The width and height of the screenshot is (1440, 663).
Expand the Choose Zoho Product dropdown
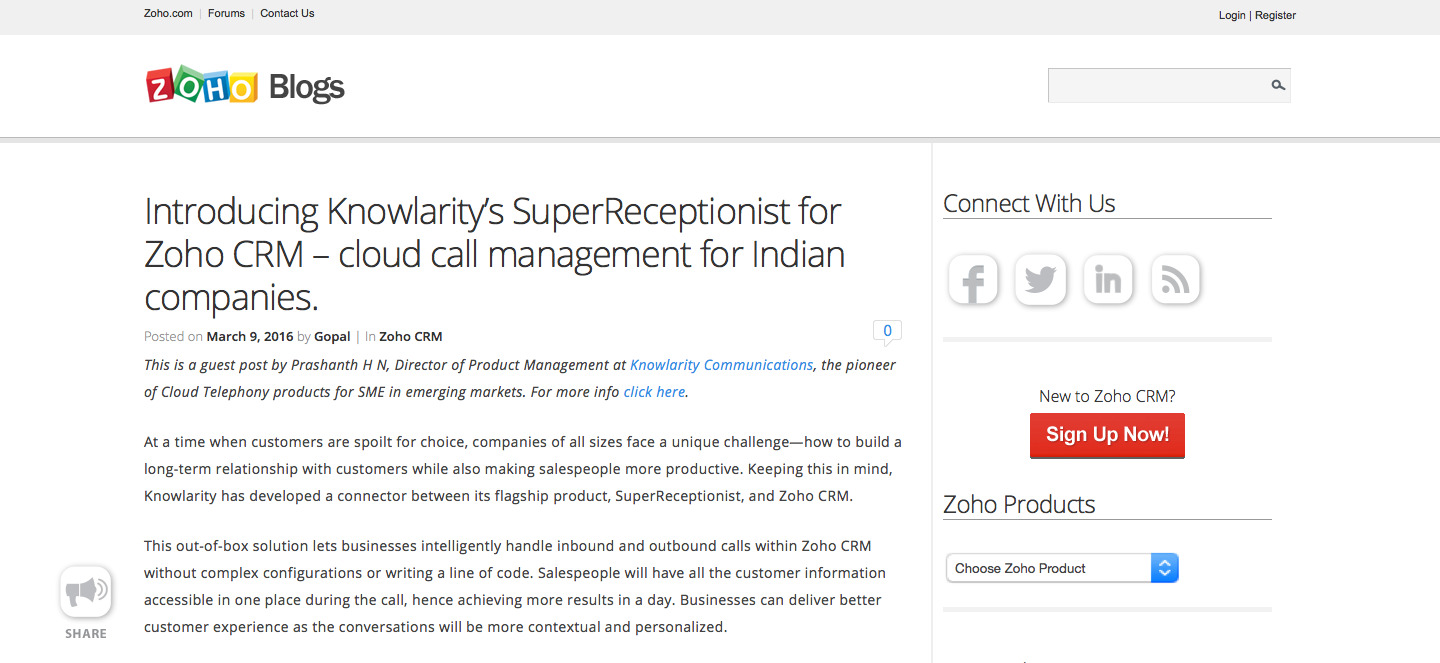(x=1062, y=568)
